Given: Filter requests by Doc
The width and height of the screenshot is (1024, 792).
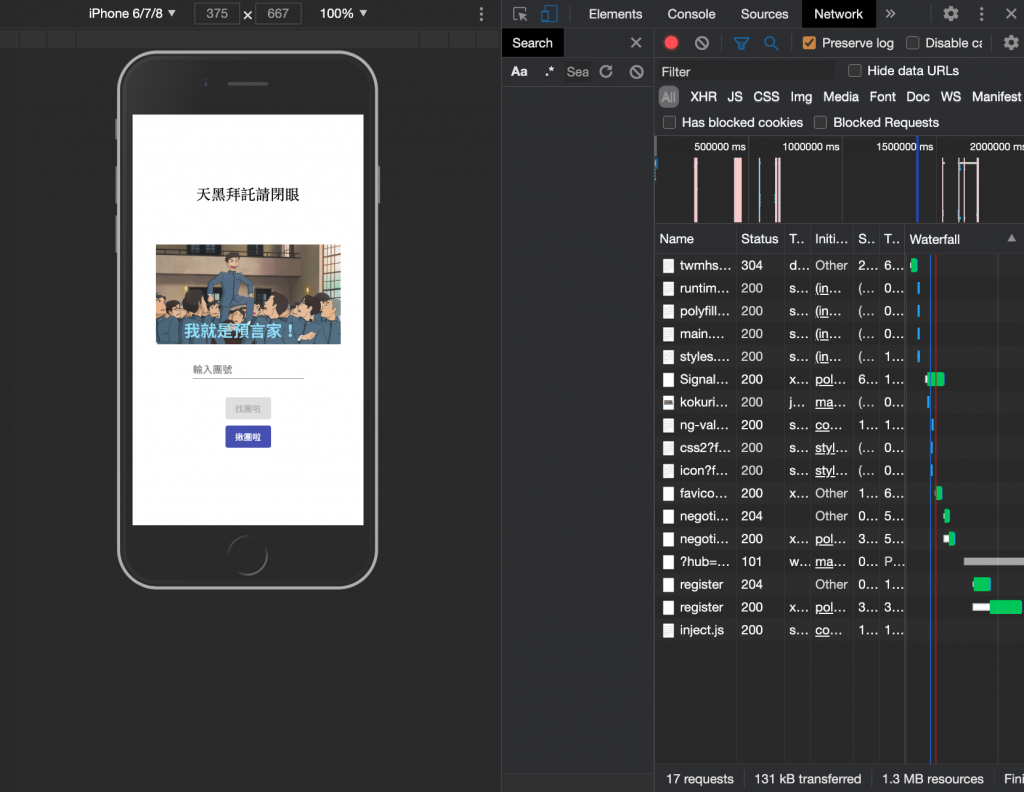Looking at the screenshot, I should (x=918, y=97).
